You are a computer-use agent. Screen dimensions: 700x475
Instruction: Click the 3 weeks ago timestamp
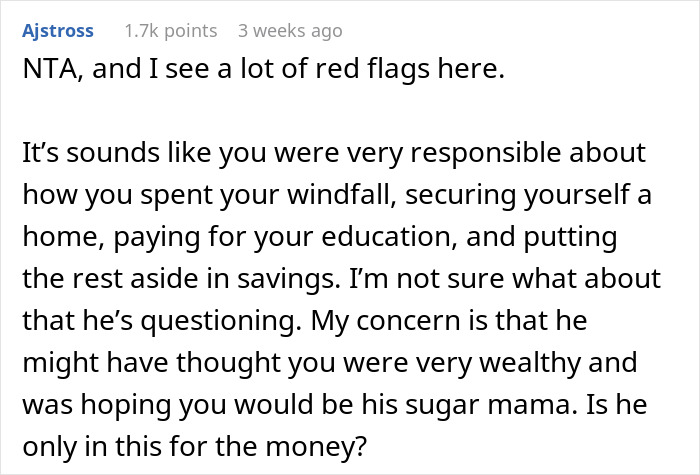tap(288, 30)
